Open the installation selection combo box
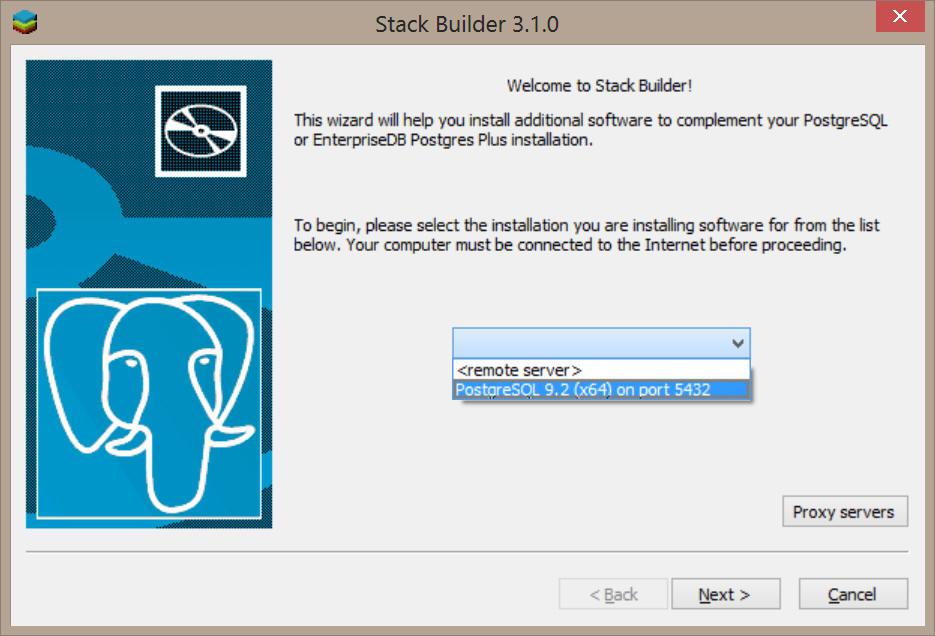Image resolution: width=935 pixels, height=636 pixels. click(x=601, y=343)
